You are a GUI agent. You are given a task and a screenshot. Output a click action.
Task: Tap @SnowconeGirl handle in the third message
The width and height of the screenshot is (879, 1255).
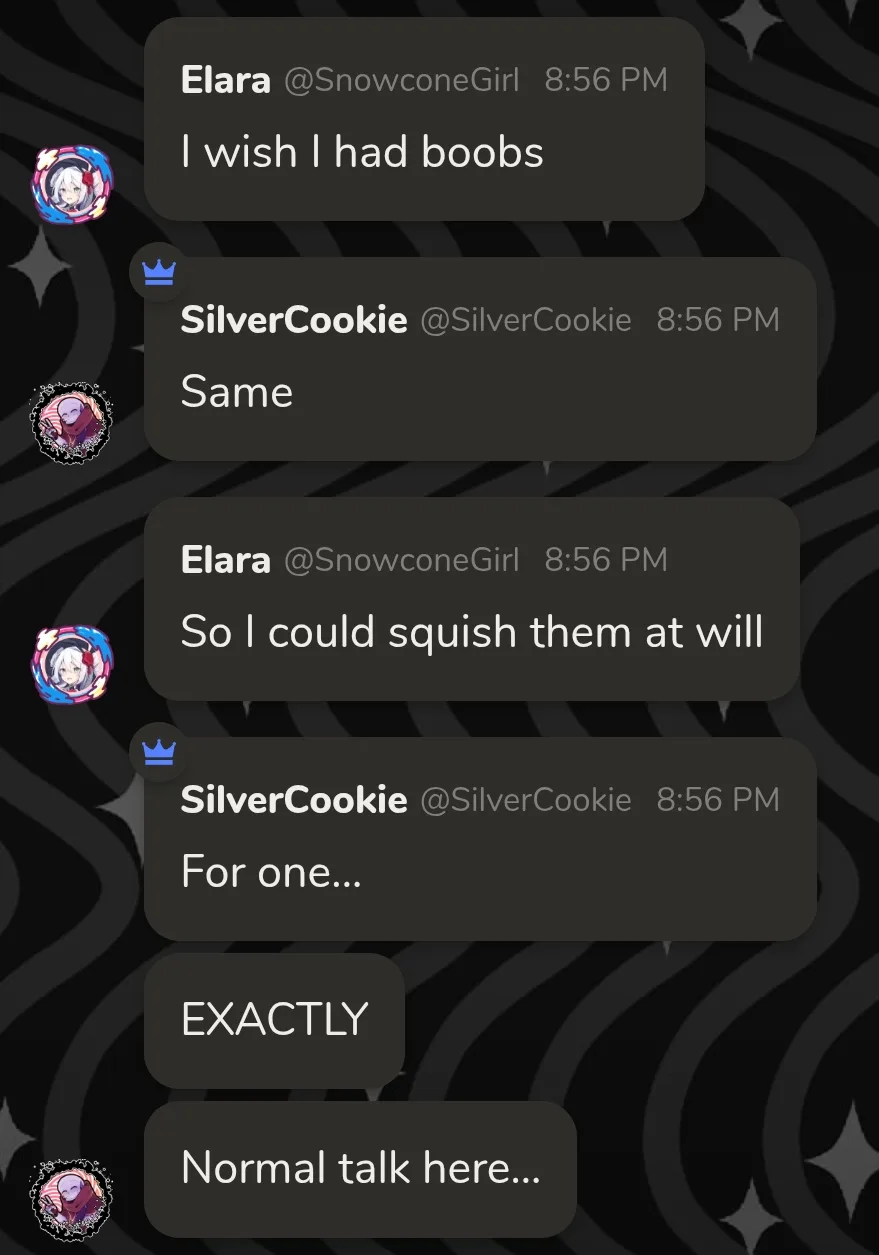(x=402, y=560)
